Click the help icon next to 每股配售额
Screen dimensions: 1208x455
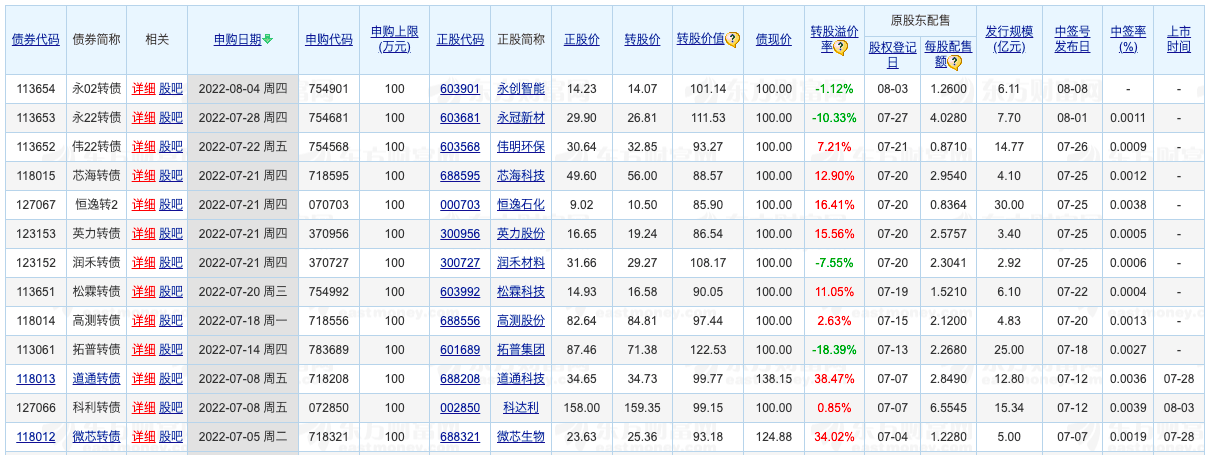[955, 63]
